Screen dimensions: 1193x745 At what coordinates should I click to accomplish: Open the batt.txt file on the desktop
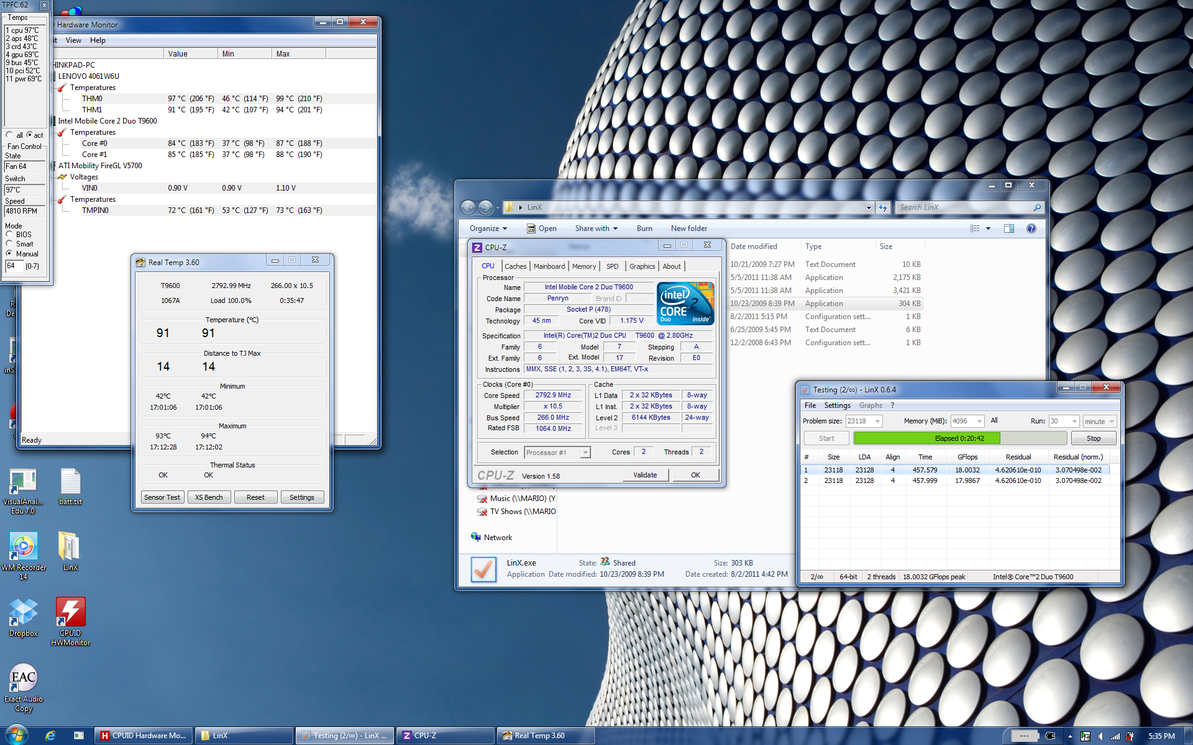[x=70, y=486]
